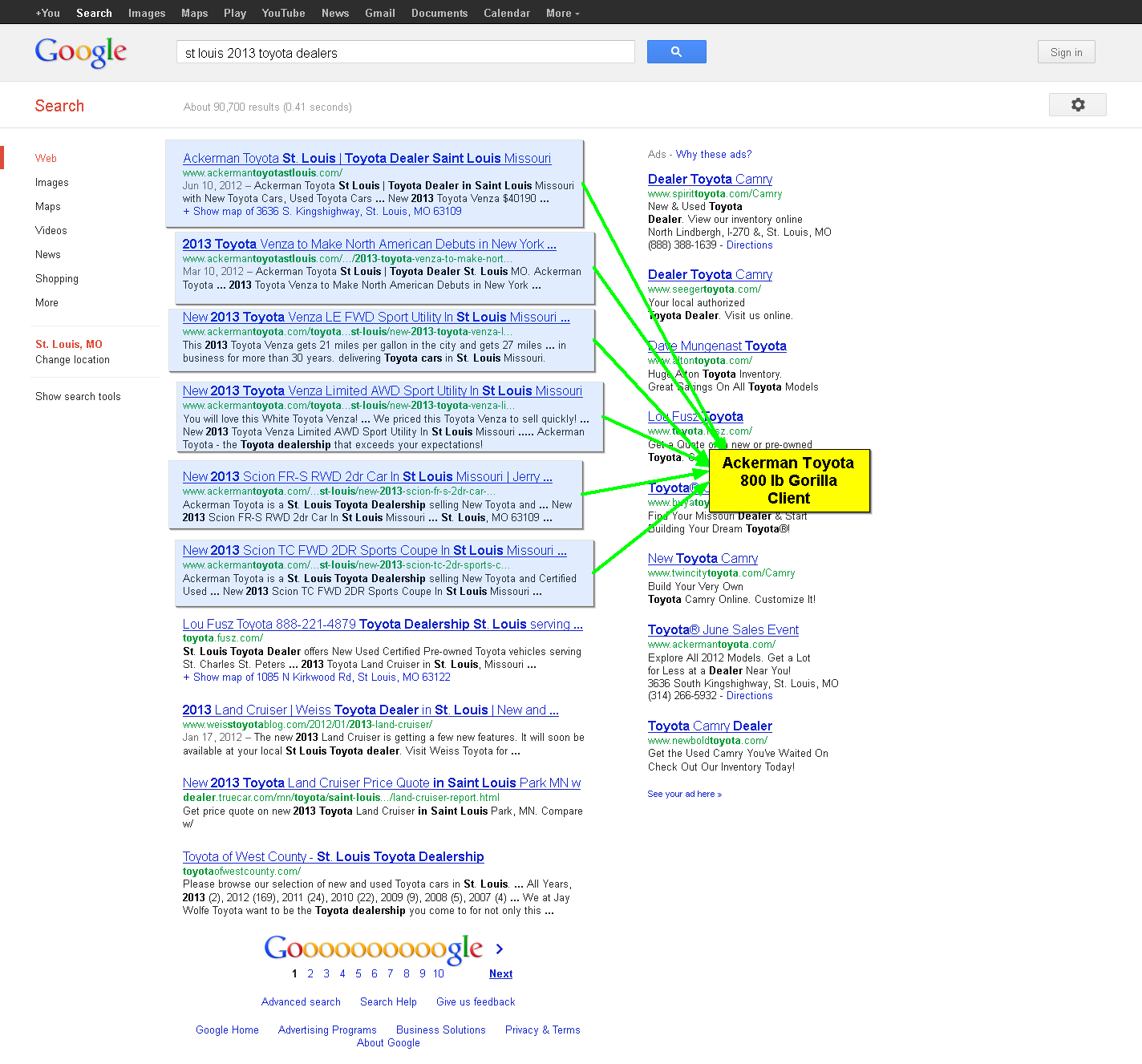Select Images filter in left sidebar
The height and width of the screenshot is (1064, 1142).
pos(51,183)
